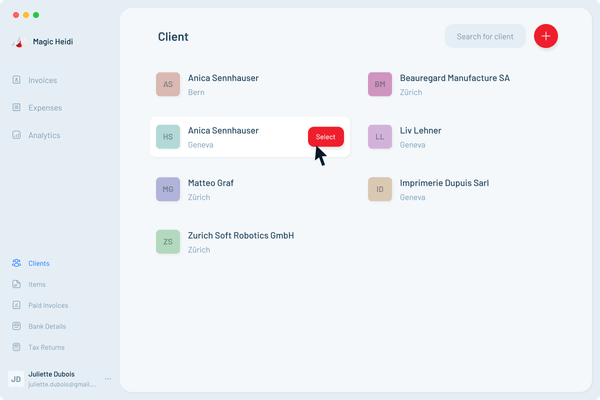Click the macOS green fullscreen window button
600x400 pixels.
(36, 15)
